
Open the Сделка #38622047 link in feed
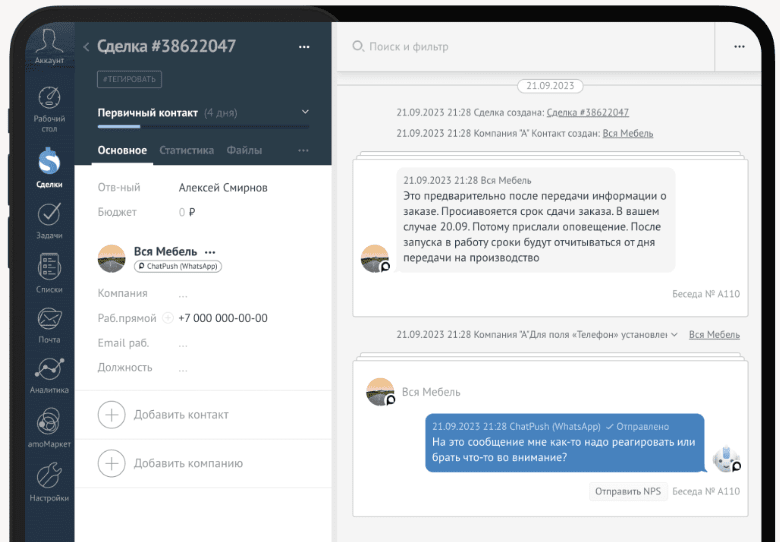pyautogui.click(x=587, y=112)
